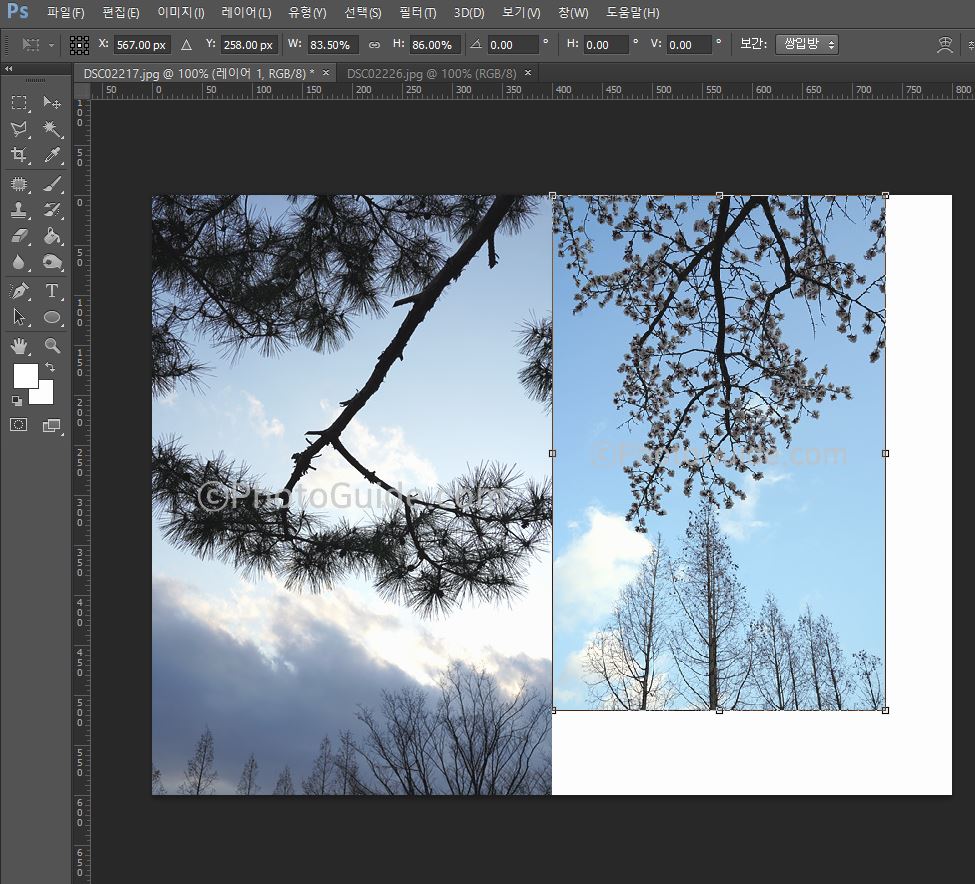Select the Hand tool
Image resolution: width=975 pixels, height=884 pixels.
pos(19,346)
